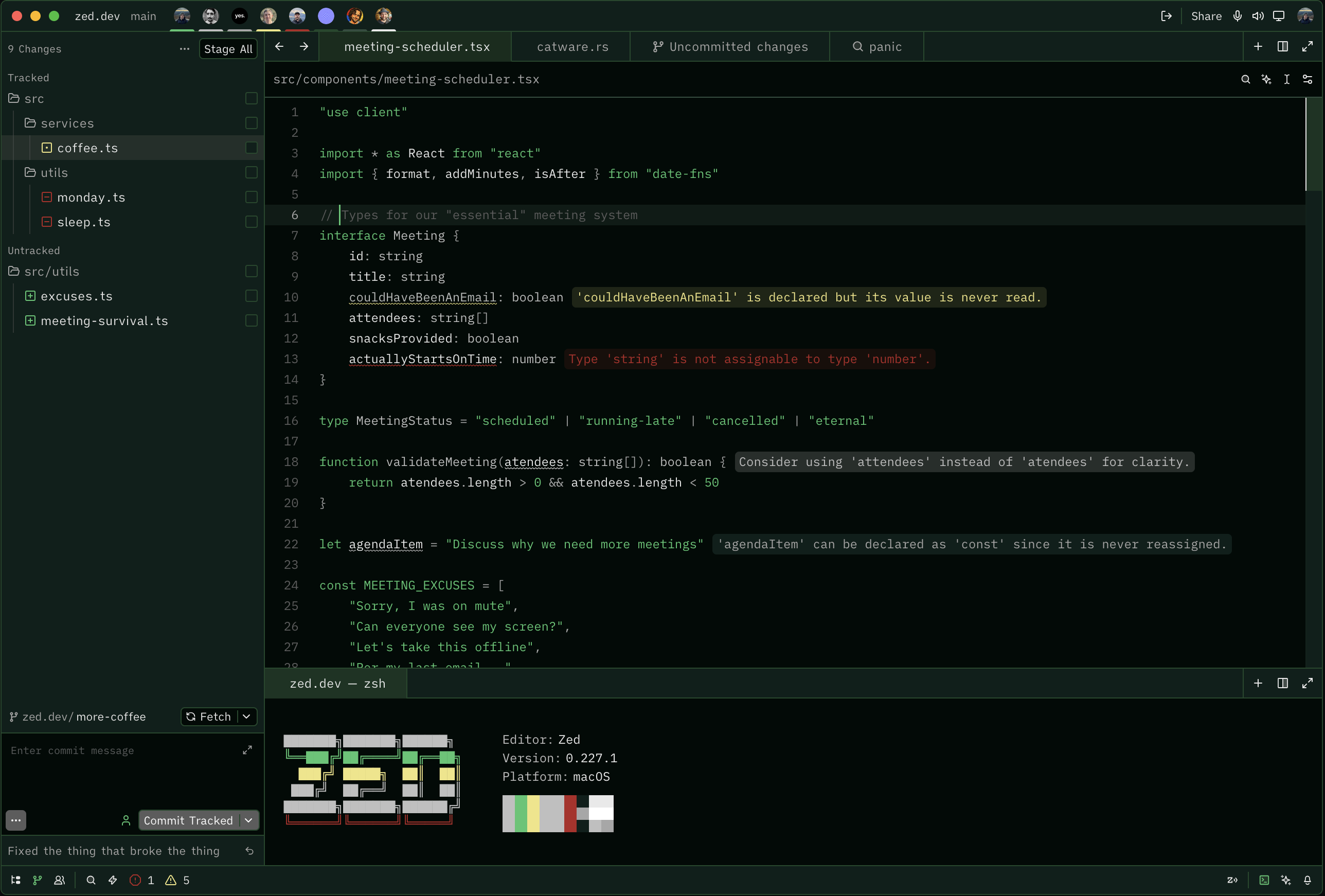Switch to the panic search tab
This screenshot has height=896, width=1325.
[x=876, y=47]
